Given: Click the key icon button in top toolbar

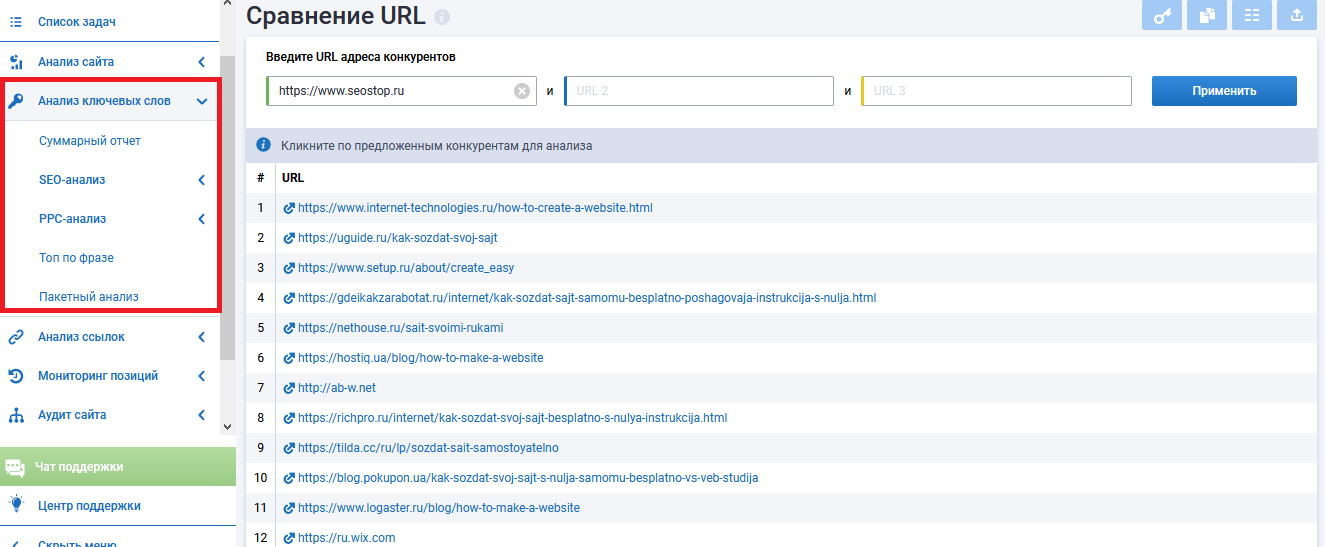Looking at the screenshot, I should point(1162,15).
